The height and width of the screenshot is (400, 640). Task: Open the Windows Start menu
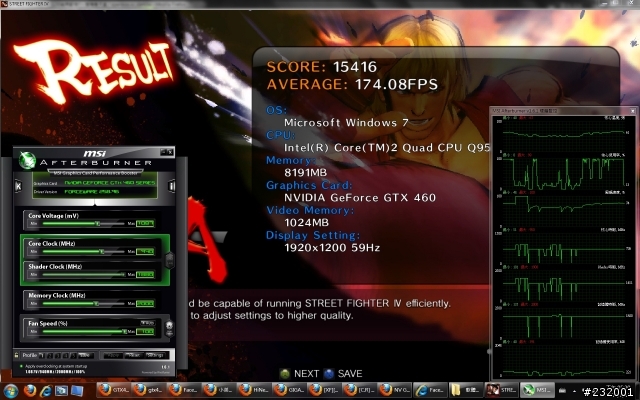pyautogui.click(x=11, y=391)
